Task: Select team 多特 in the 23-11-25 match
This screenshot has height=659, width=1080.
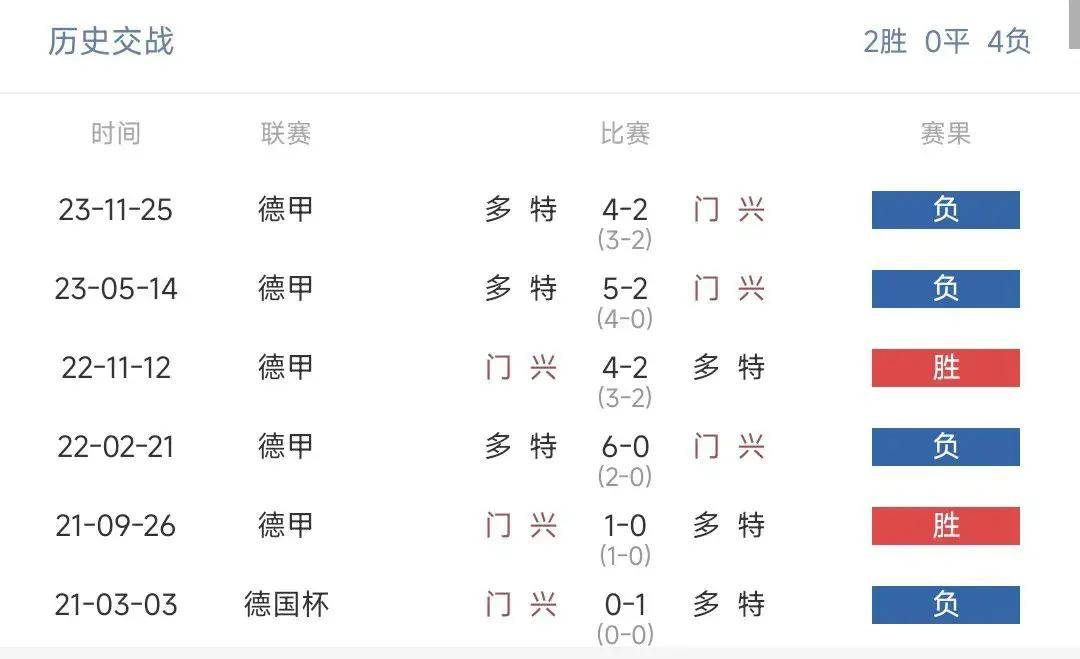Action: [x=522, y=210]
